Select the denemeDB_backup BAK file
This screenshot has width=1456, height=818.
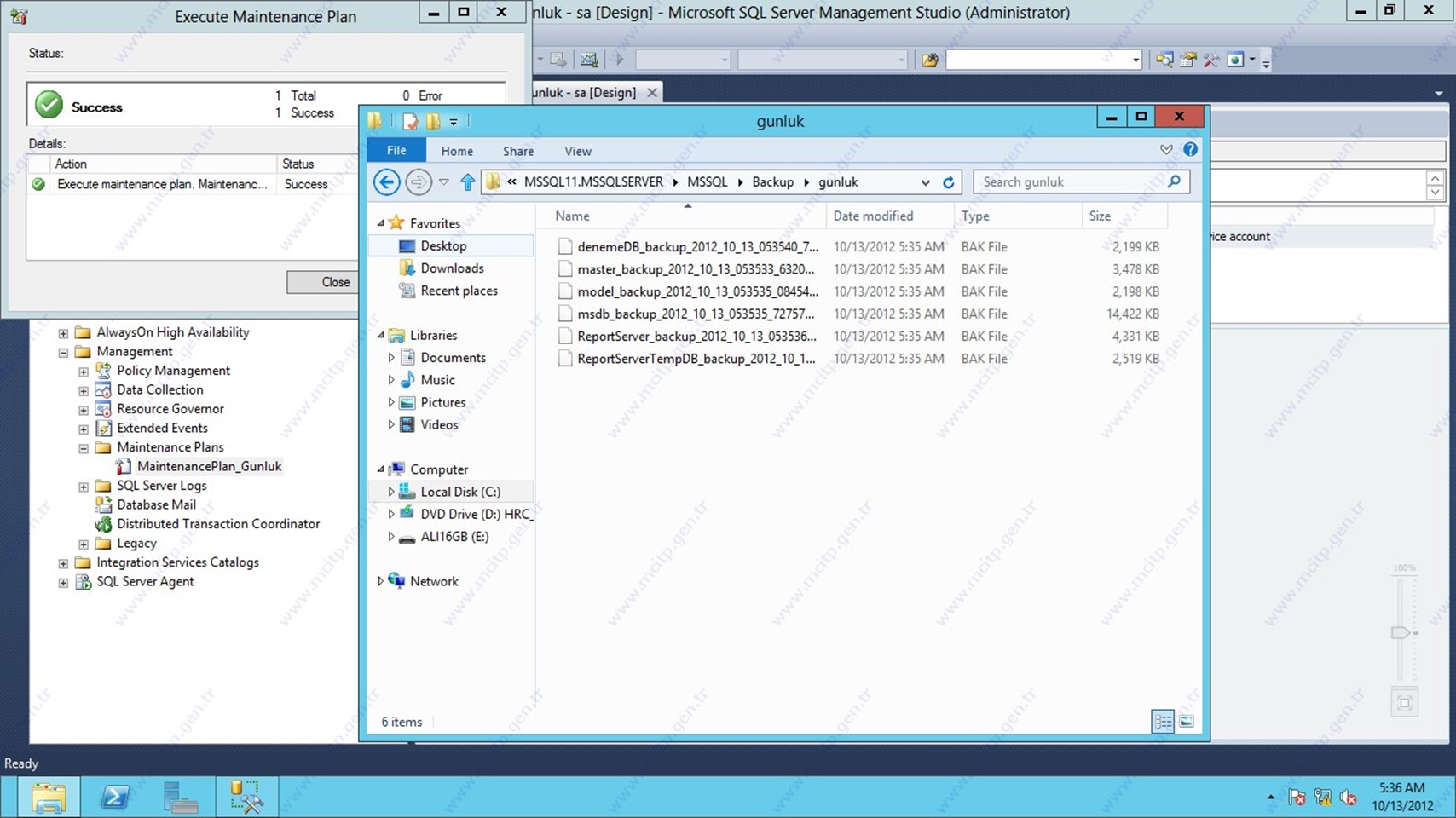point(697,246)
